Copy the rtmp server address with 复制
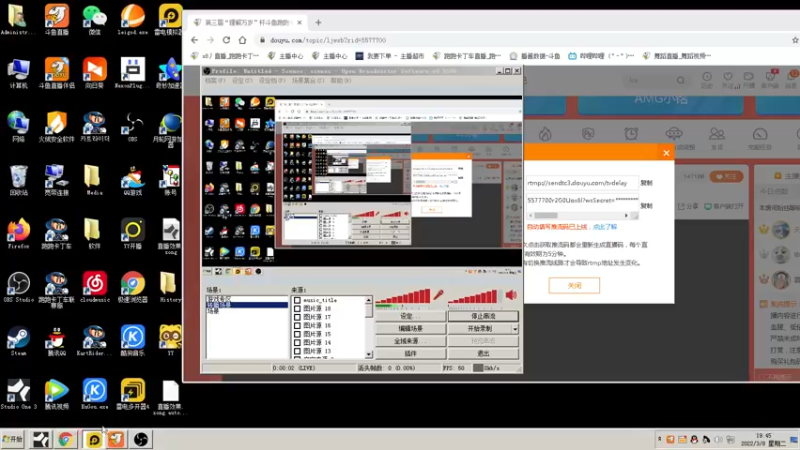 pyautogui.click(x=646, y=183)
